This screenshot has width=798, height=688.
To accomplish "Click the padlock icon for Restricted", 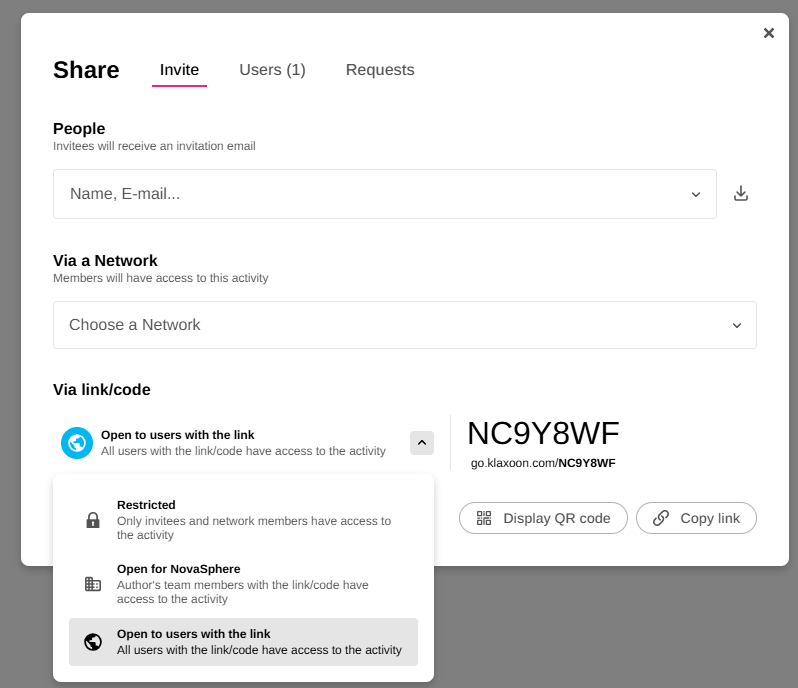I will click(x=93, y=520).
